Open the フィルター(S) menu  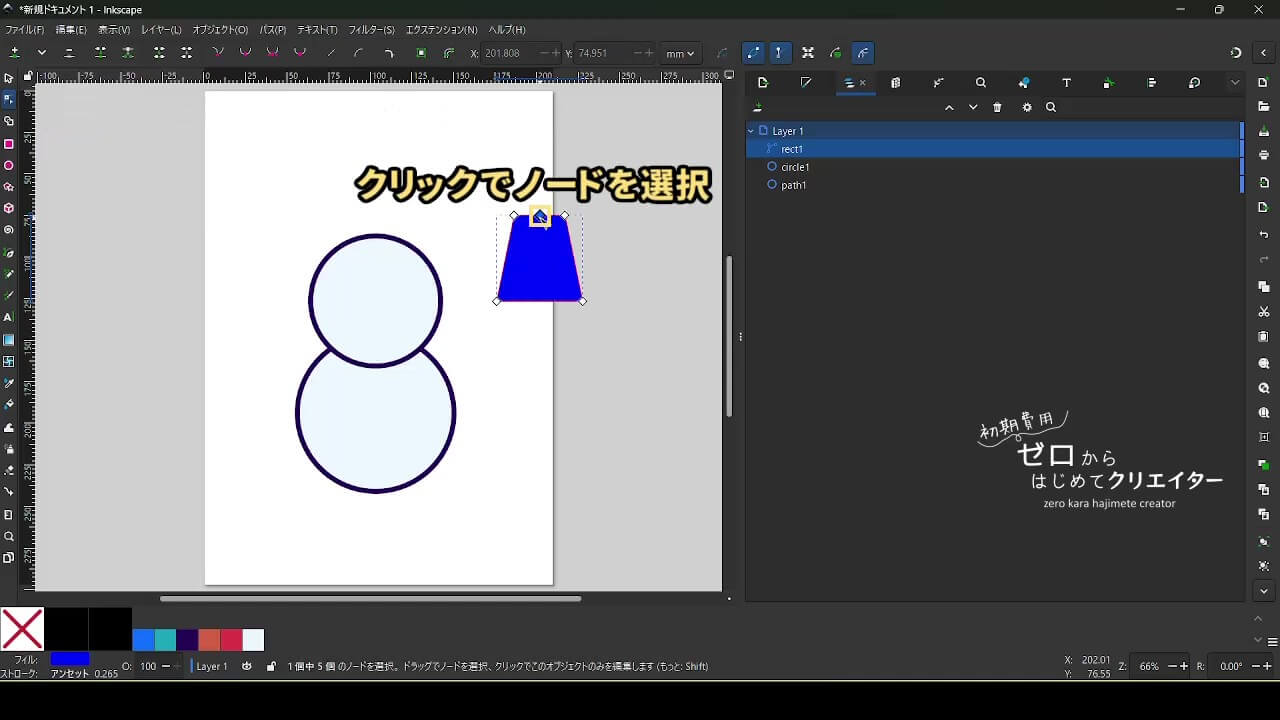pyautogui.click(x=371, y=30)
